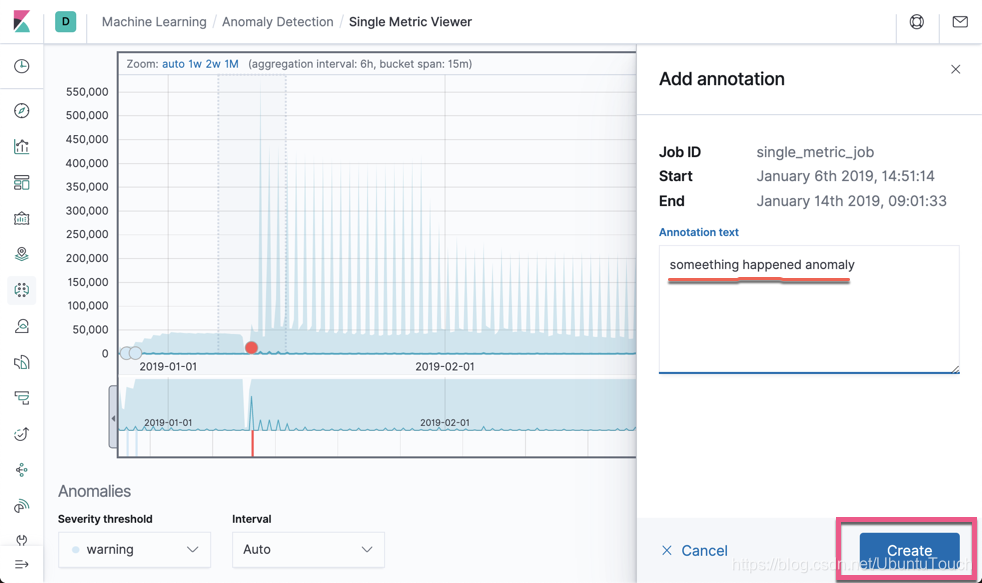This screenshot has height=583, width=982.
Task: Open the newsfeed mail icon
Action: pos(960,22)
